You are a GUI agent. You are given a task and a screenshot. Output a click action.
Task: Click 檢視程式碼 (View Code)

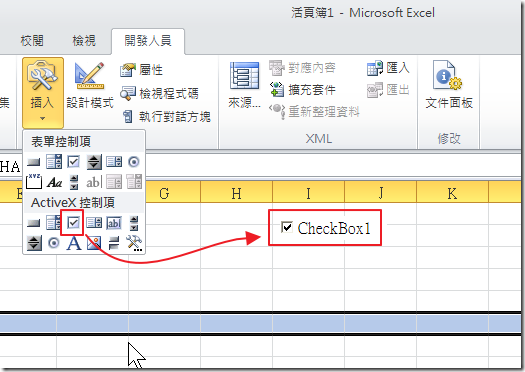pos(159,93)
